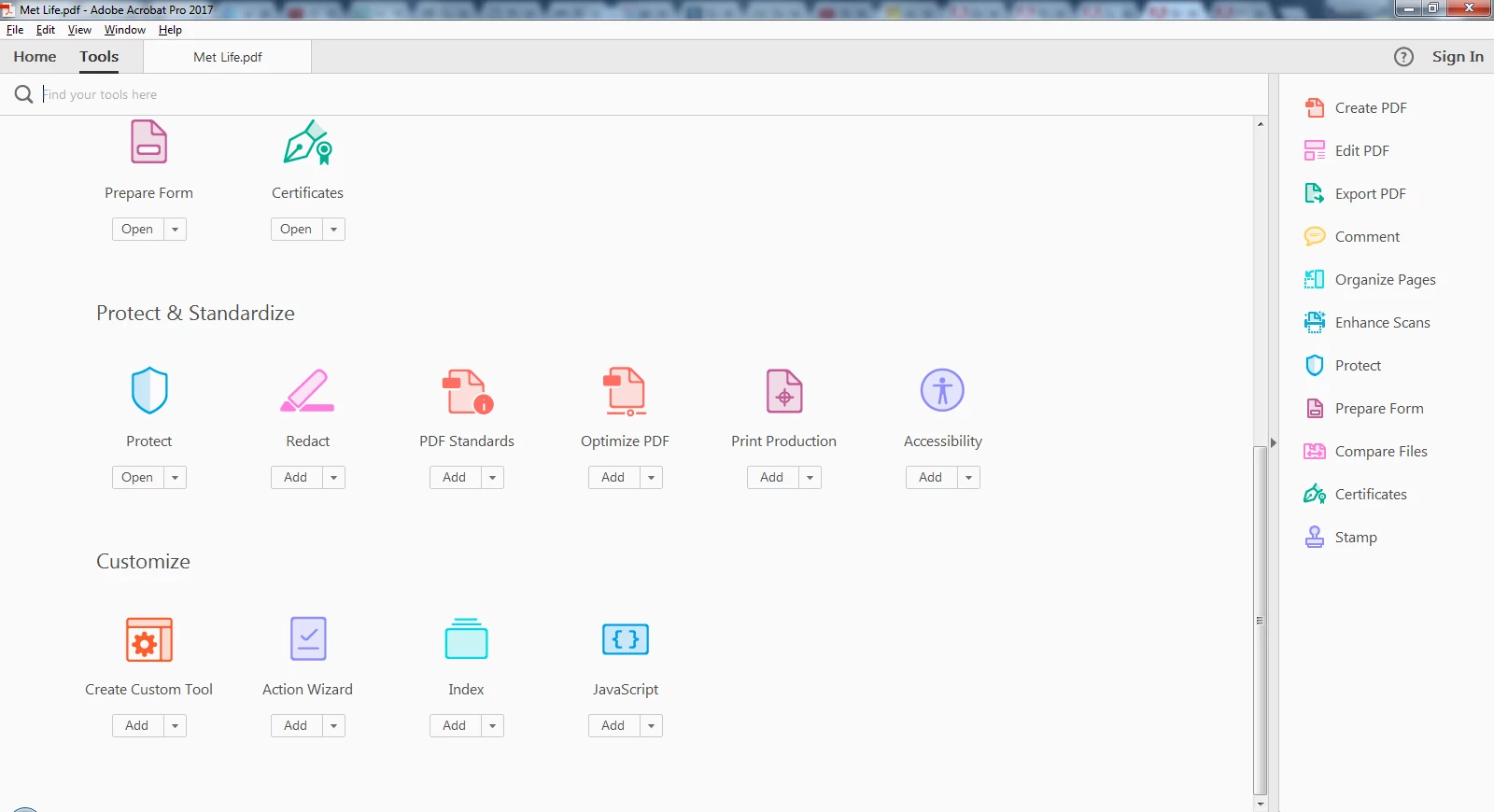1494x812 pixels.
Task: Select the Optimize PDF icon
Action: (x=625, y=391)
